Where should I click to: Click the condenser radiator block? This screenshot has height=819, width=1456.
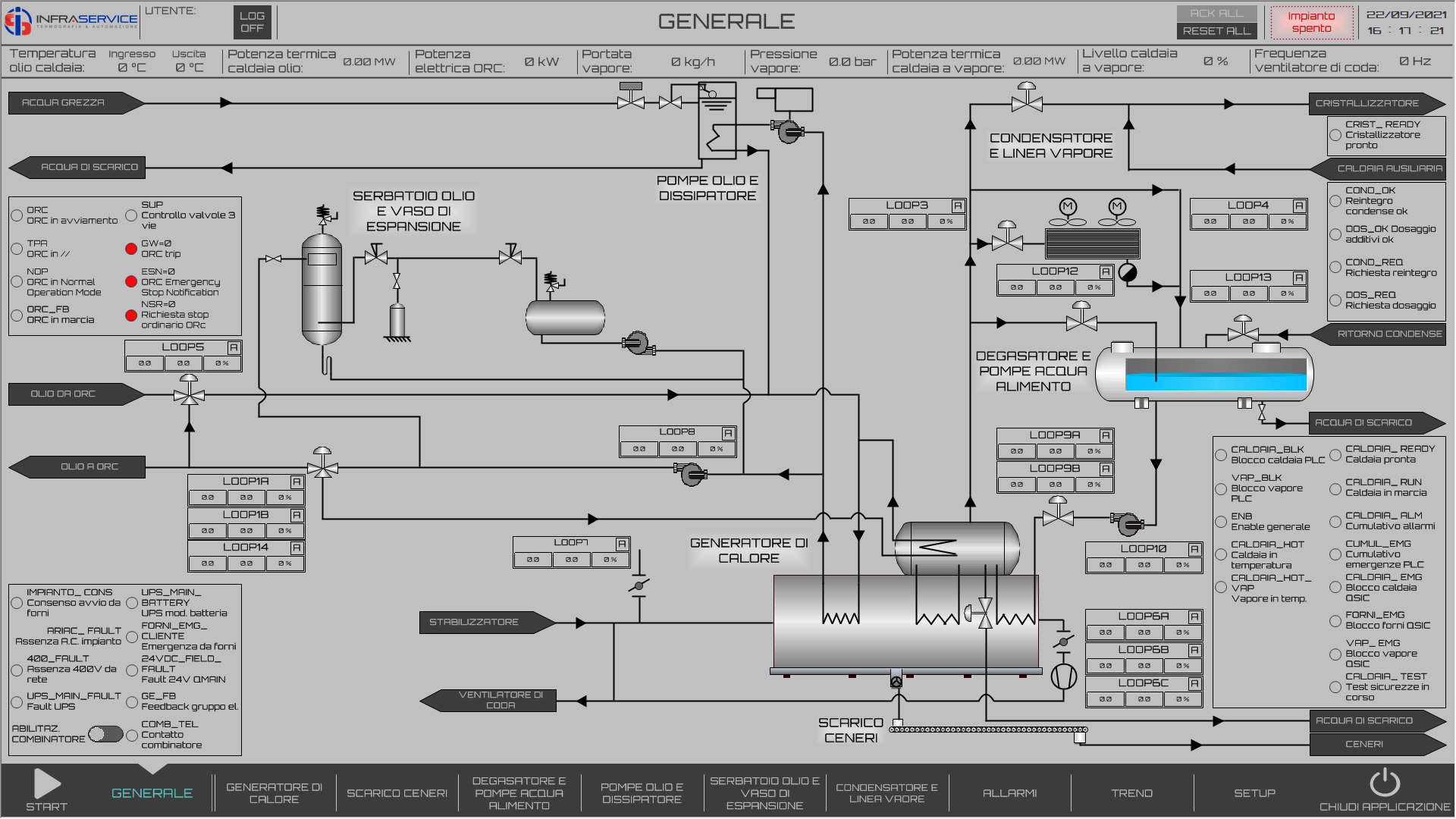(1092, 243)
